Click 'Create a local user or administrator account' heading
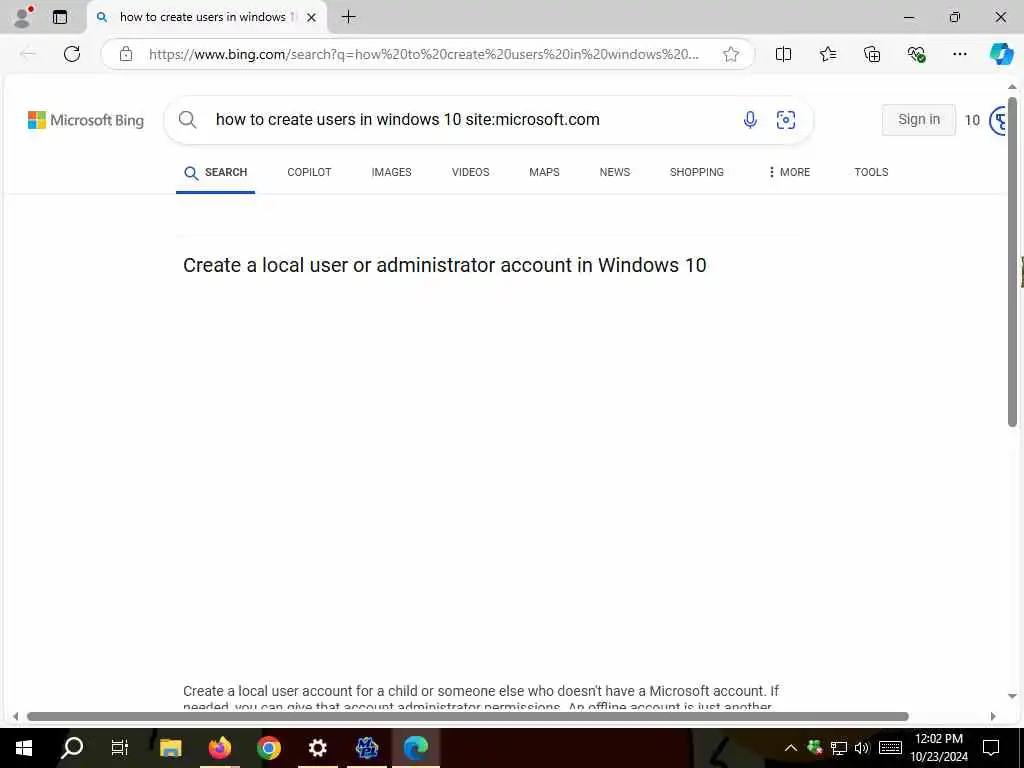Image resolution: width=1024 pixels, height=768 pixels. 444,265
